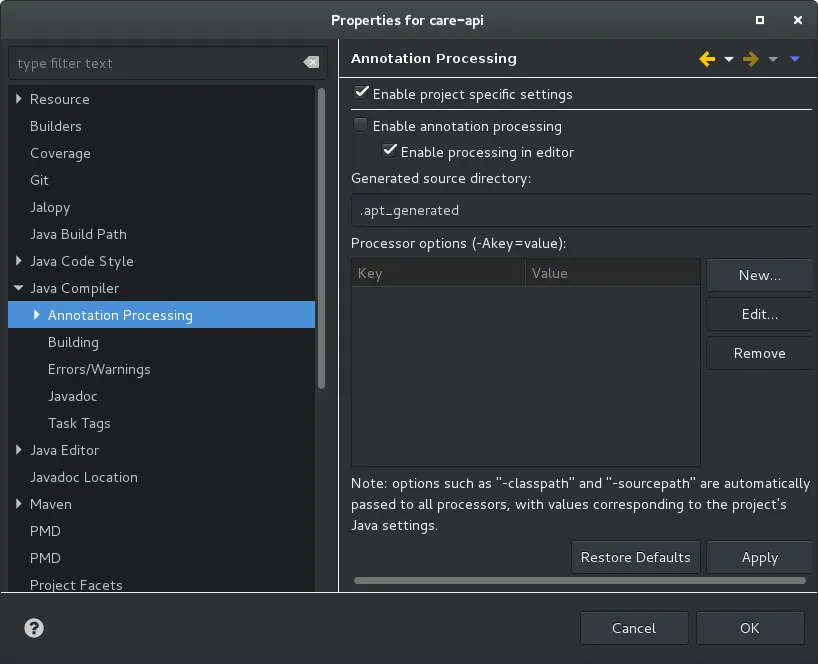This screenshot has width=818, height=664.
Task: Collapse the Java Compiler node
Action: 19,288
